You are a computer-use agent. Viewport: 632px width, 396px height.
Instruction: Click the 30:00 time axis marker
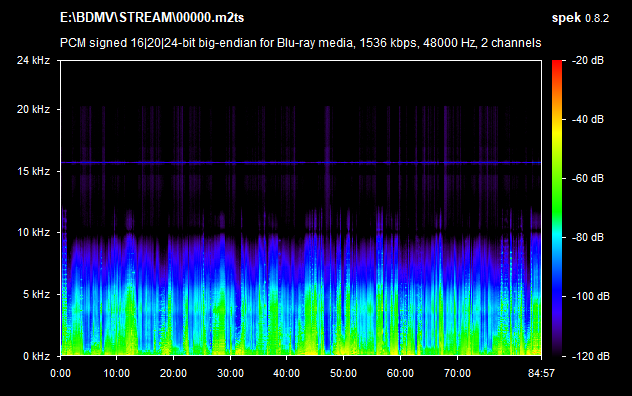point(230,373)
